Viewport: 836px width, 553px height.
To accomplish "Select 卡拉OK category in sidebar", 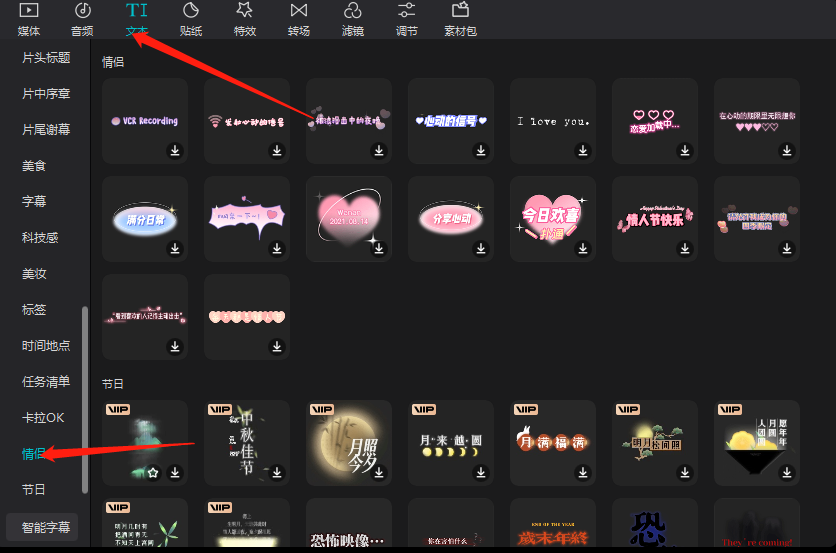I will (43, 418).
